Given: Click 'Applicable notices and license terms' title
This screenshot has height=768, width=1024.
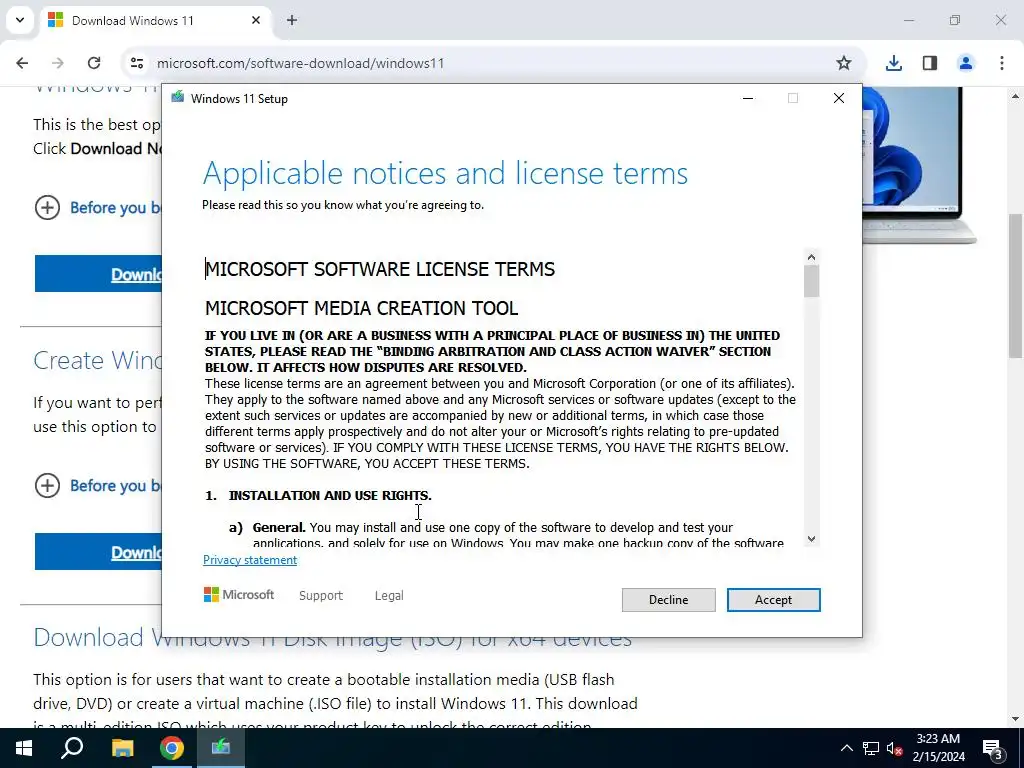Looking at the screenshot, I should pyautogui.click(x=445, y=174).
